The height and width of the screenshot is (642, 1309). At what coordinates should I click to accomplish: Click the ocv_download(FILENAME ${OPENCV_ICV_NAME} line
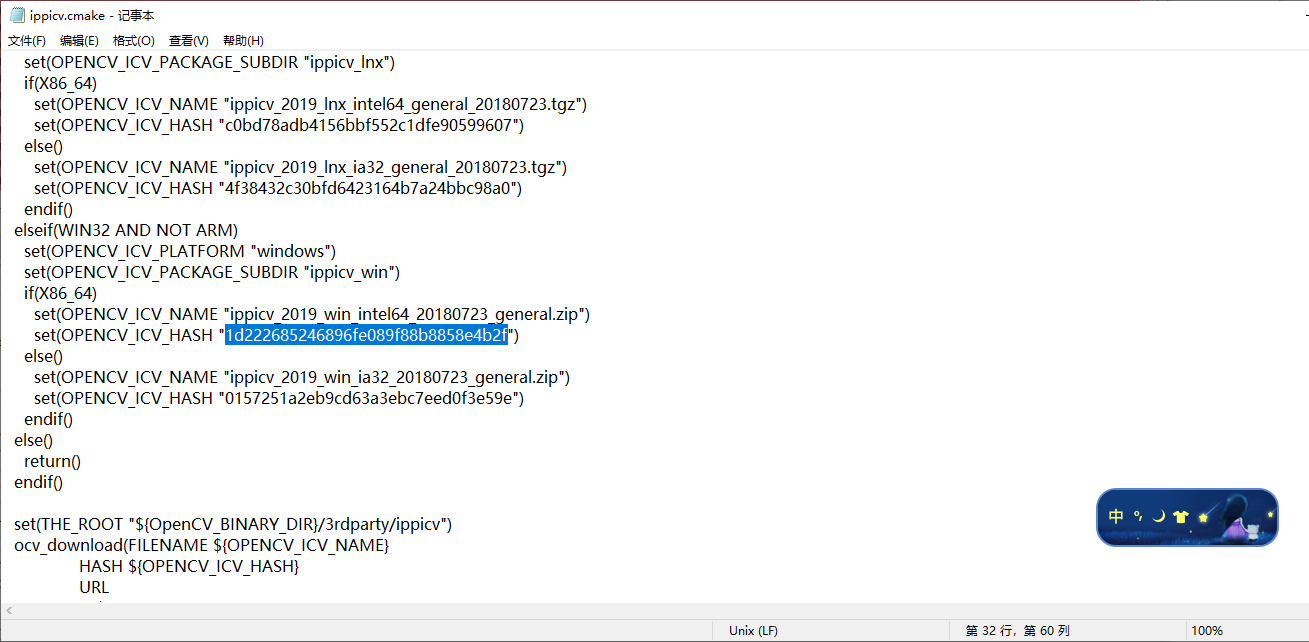coord(201,545)
